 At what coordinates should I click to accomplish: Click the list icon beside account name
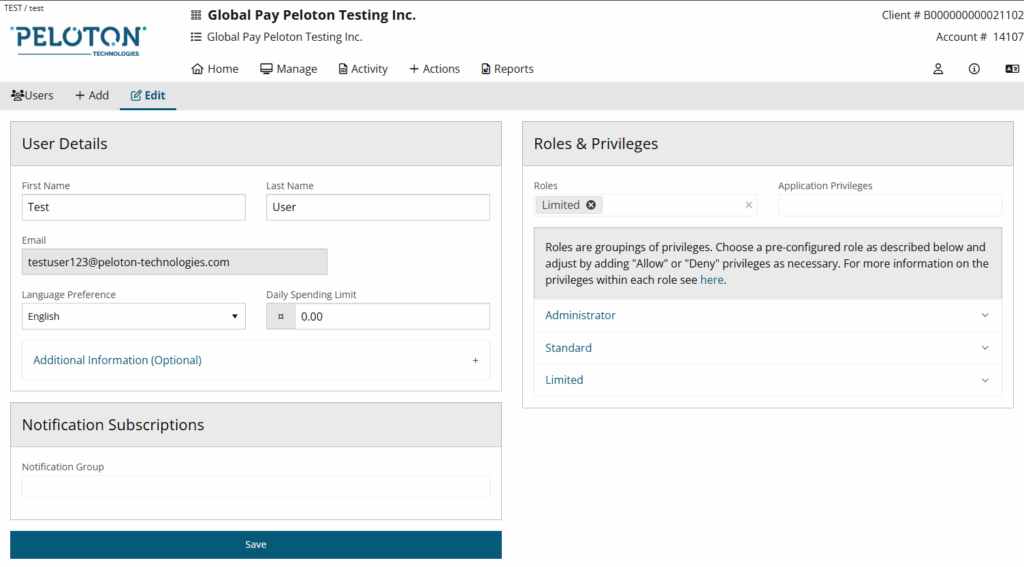(196, 37)
